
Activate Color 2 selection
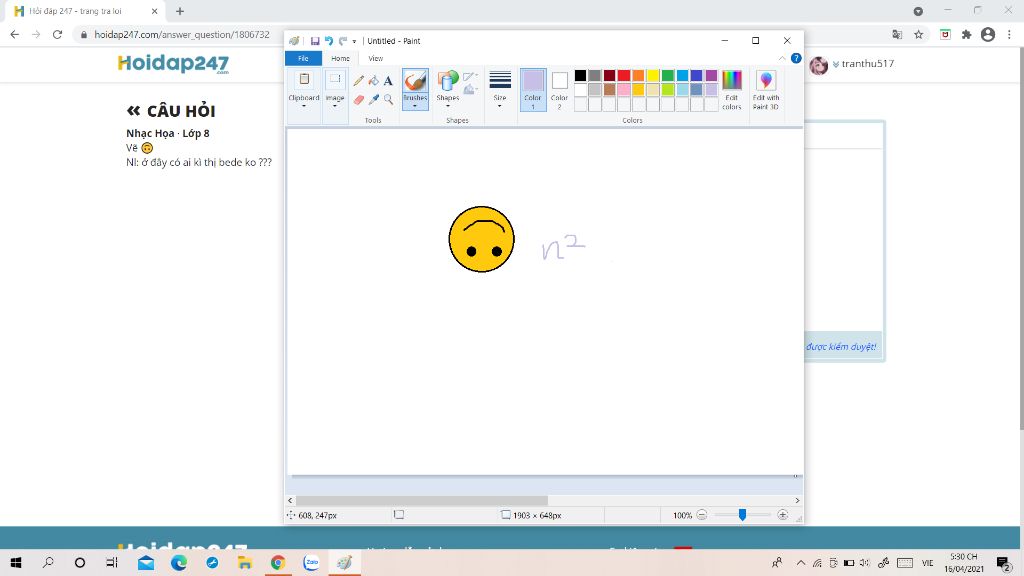(x=560, y=89)
